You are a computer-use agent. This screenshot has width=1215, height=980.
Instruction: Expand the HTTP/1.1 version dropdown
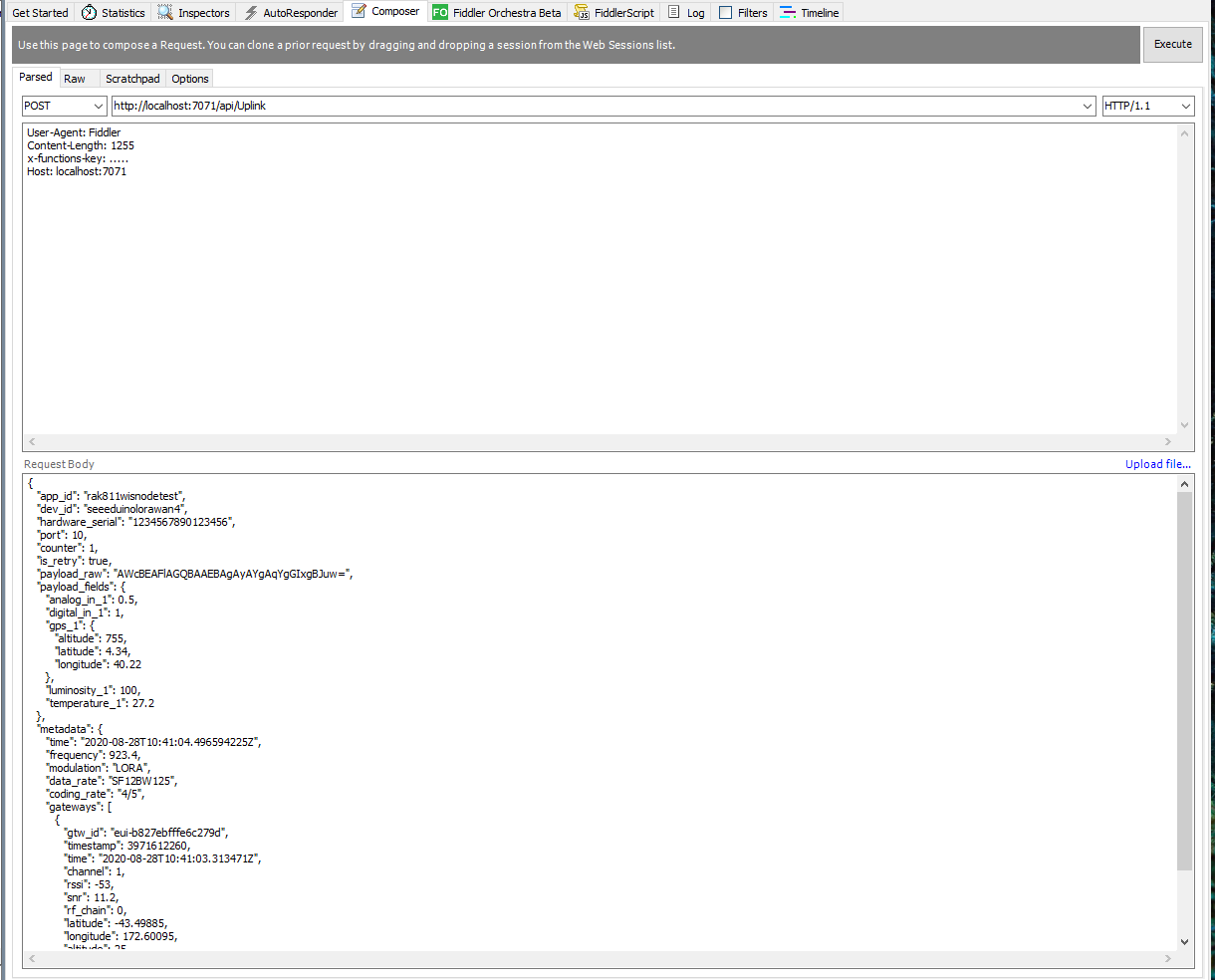[1185, 106]
